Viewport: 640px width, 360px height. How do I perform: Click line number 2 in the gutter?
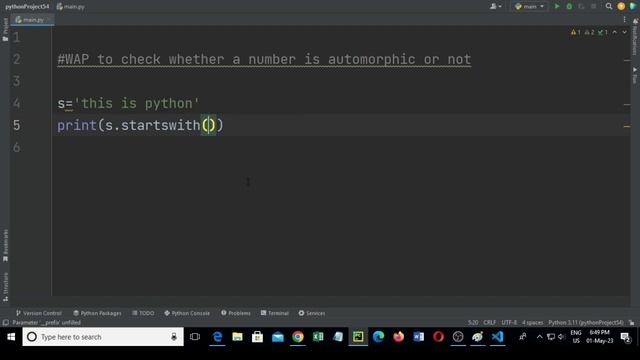[x=16, y=59]
